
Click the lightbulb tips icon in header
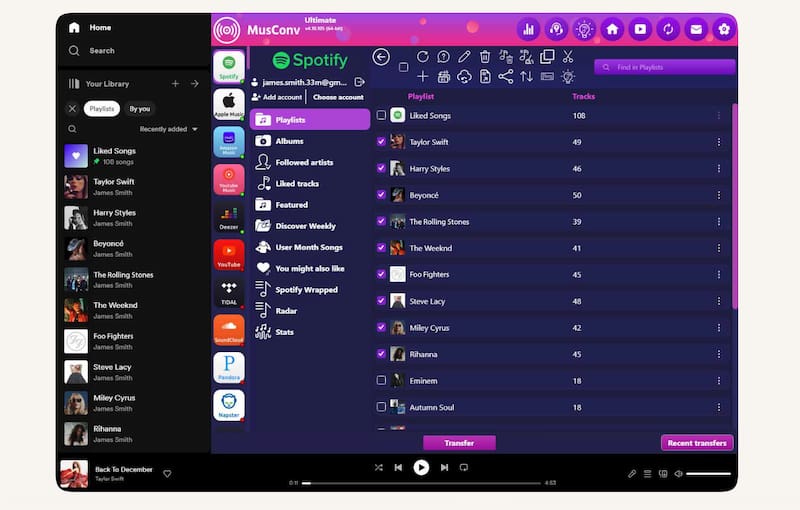click(584, 30)
